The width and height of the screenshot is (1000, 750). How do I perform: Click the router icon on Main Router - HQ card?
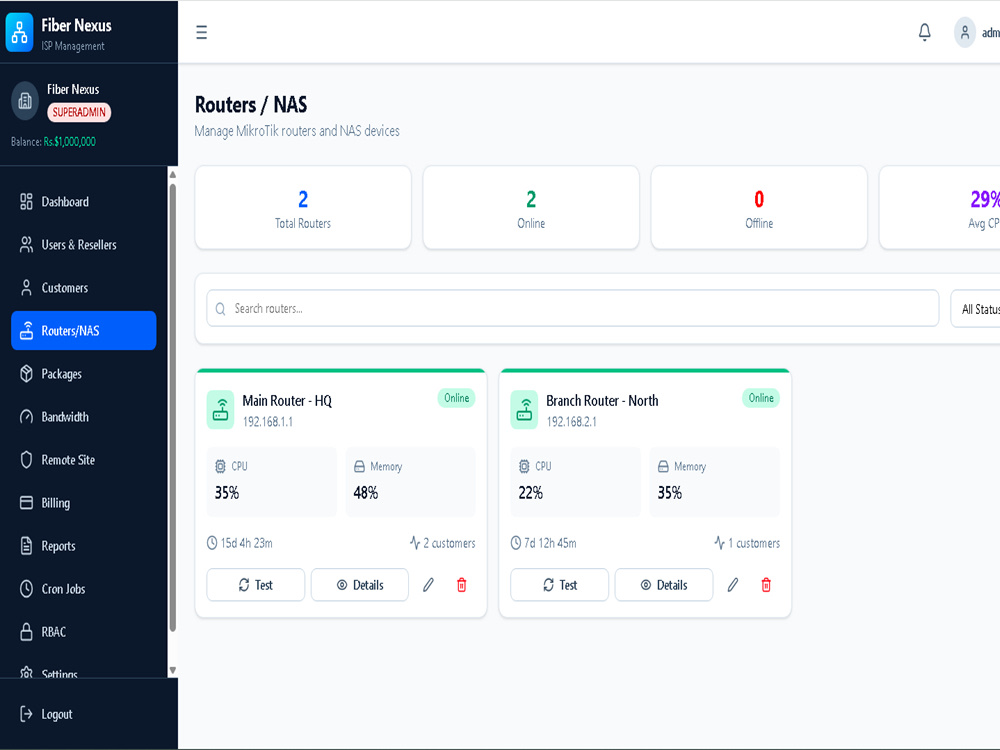(221, 409)
